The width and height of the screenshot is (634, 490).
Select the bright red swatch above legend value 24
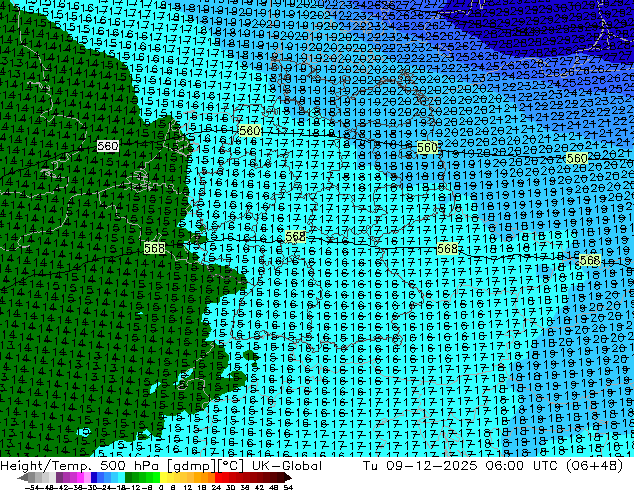[218, 477]
